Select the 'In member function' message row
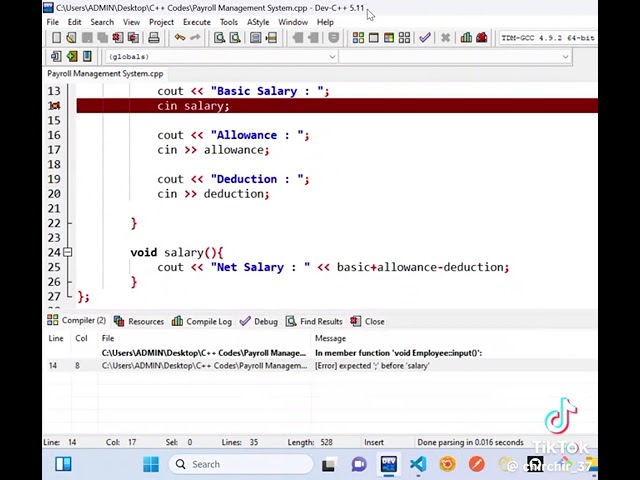The width and height of the screenshot is (640, 480). pos(320,353)
